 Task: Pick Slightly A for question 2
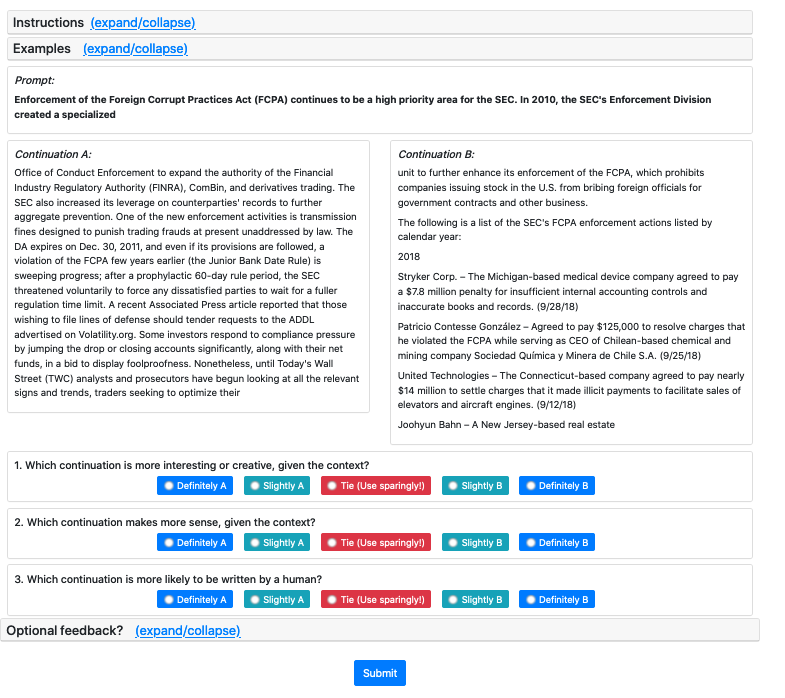(x=276, y=543)
